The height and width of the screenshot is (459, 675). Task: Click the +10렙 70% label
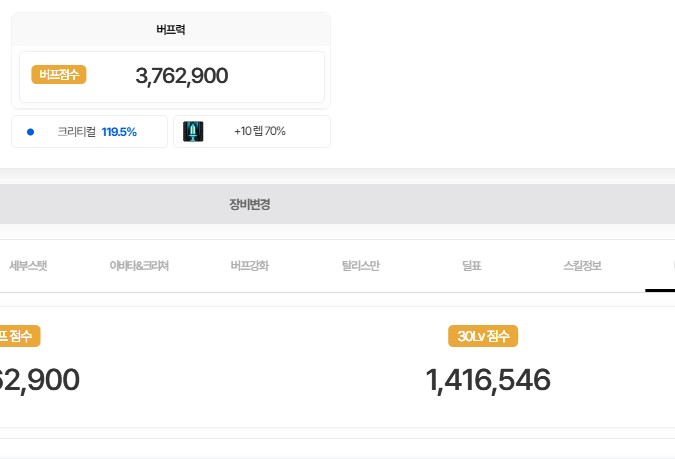(260, 131)
